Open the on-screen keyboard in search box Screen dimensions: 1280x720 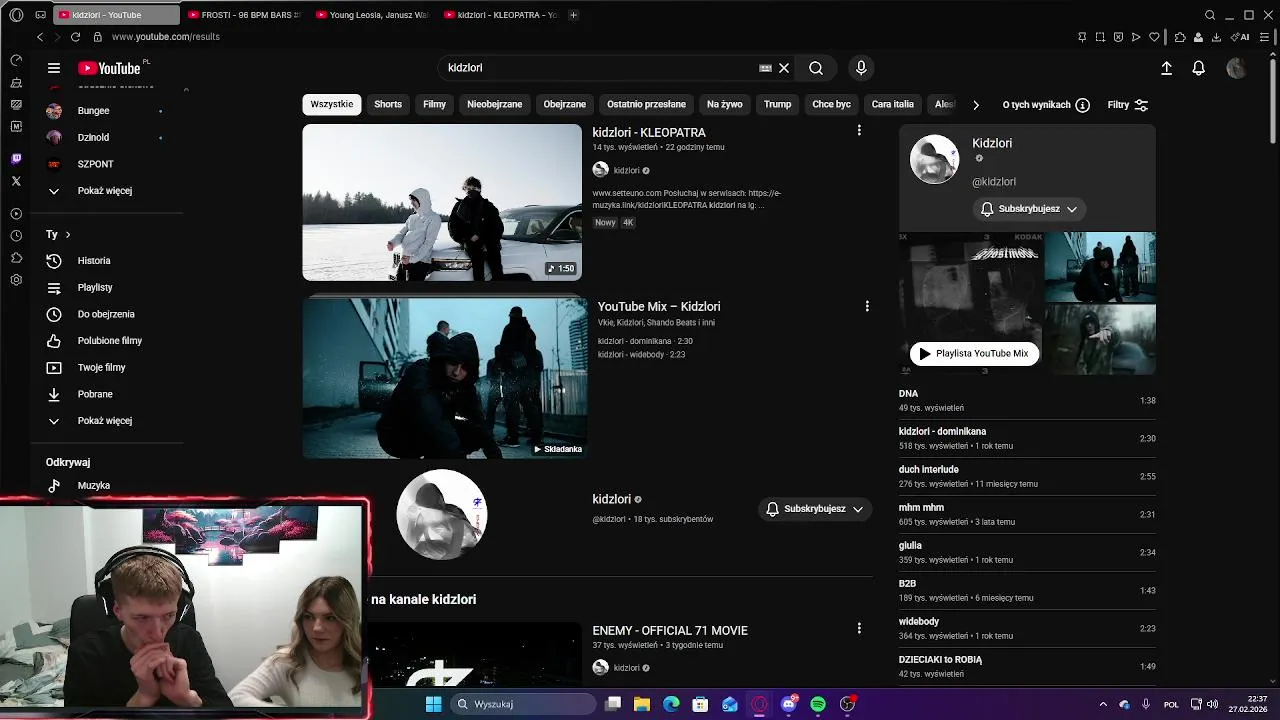tap(765, 68)
